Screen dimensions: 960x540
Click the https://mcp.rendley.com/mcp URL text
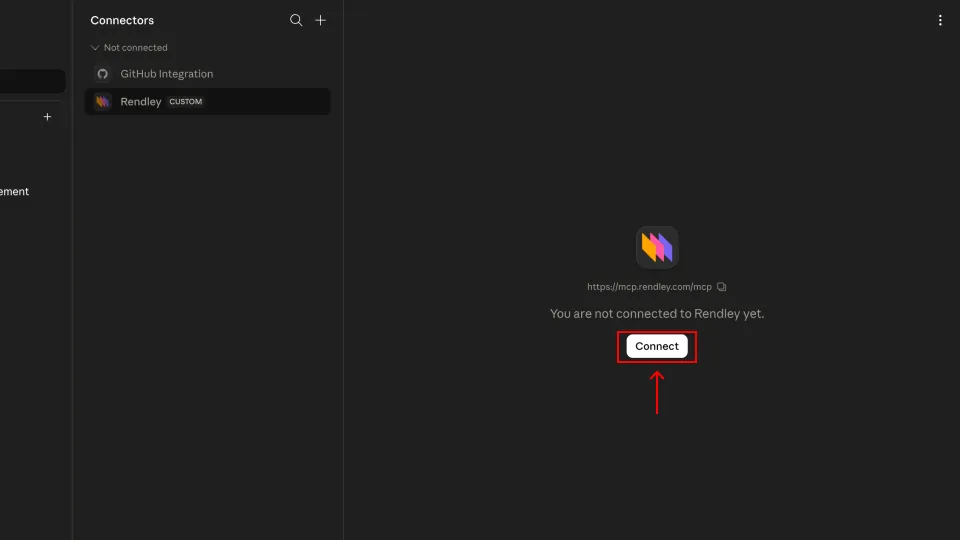(649, 287)
